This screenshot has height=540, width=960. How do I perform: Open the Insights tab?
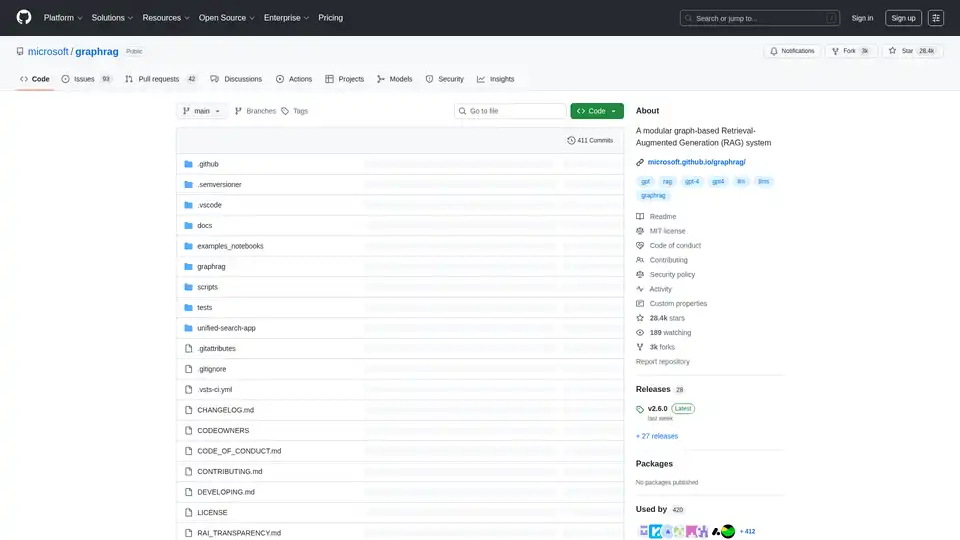pos(496,79)
